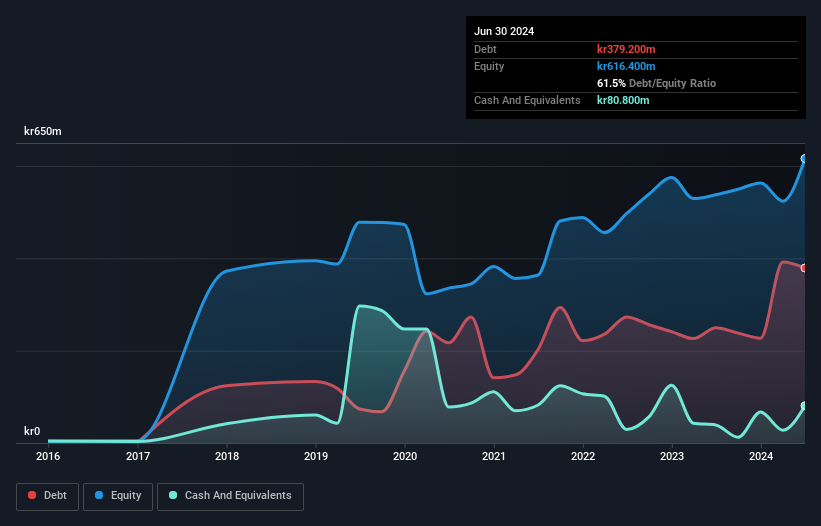Click the blue Equity endpoint marker
Screen dimensions: 821x526
pos(804,159)
